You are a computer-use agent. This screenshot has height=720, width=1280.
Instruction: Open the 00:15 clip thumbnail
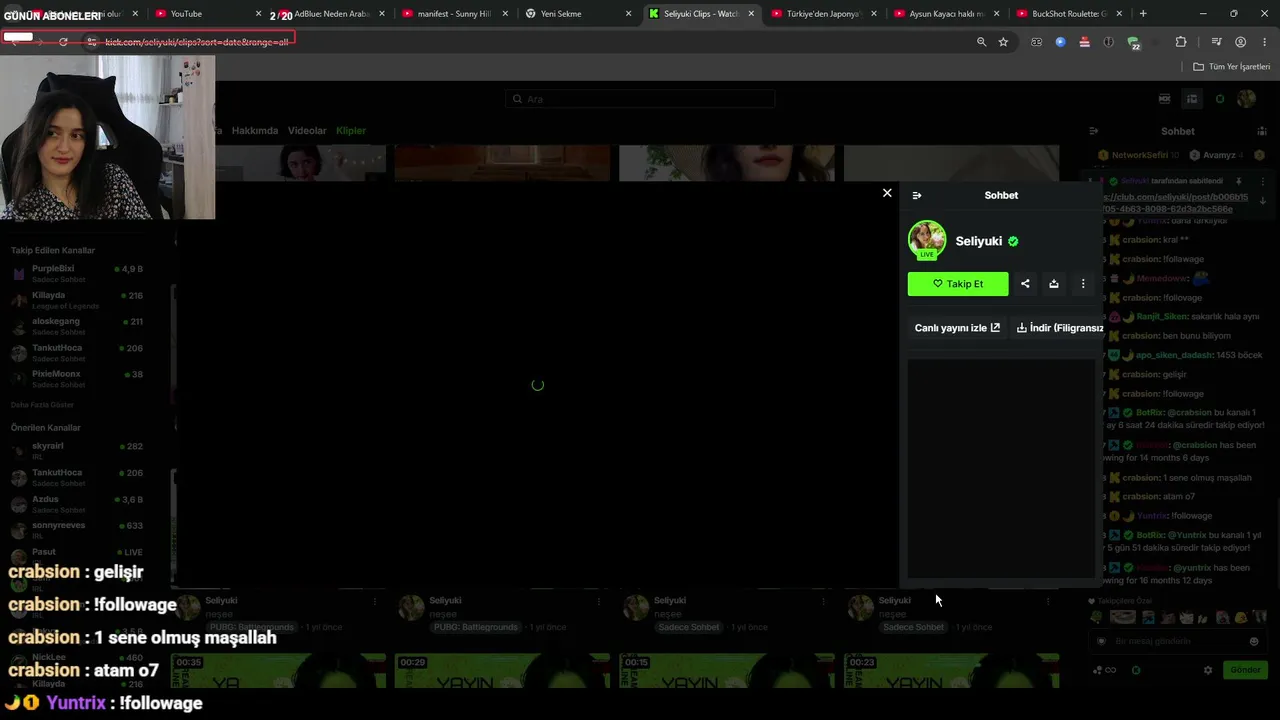click(x=727, y=671)
